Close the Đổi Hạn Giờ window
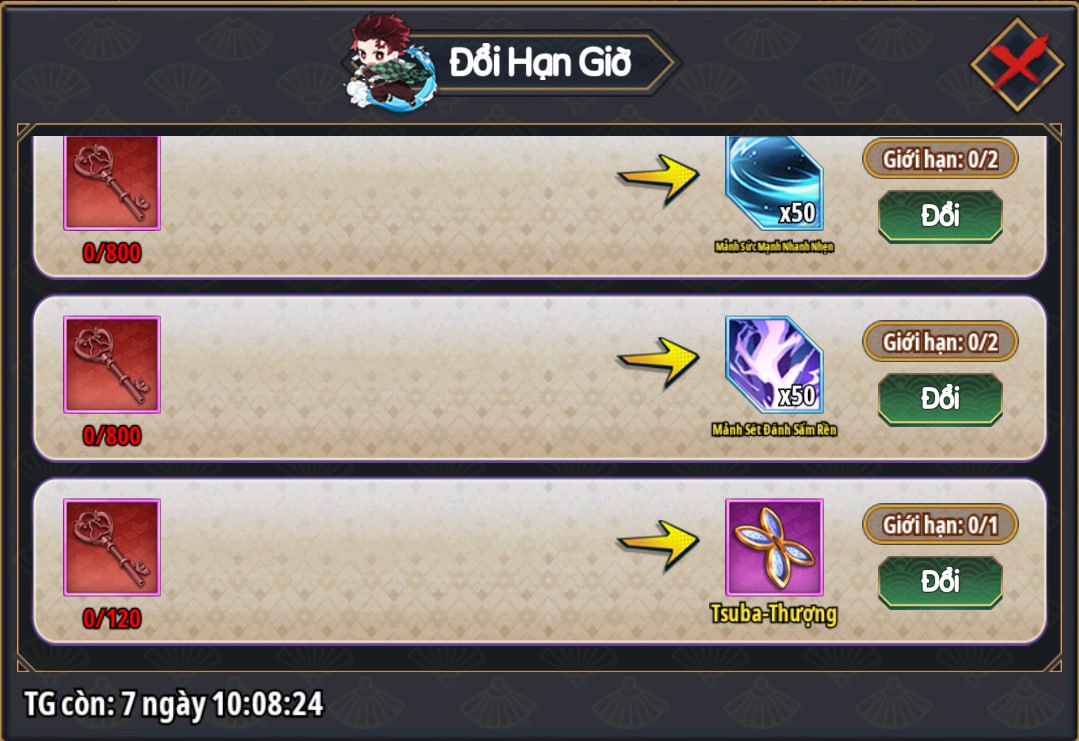The image size is (1079, 741). 1018,64
